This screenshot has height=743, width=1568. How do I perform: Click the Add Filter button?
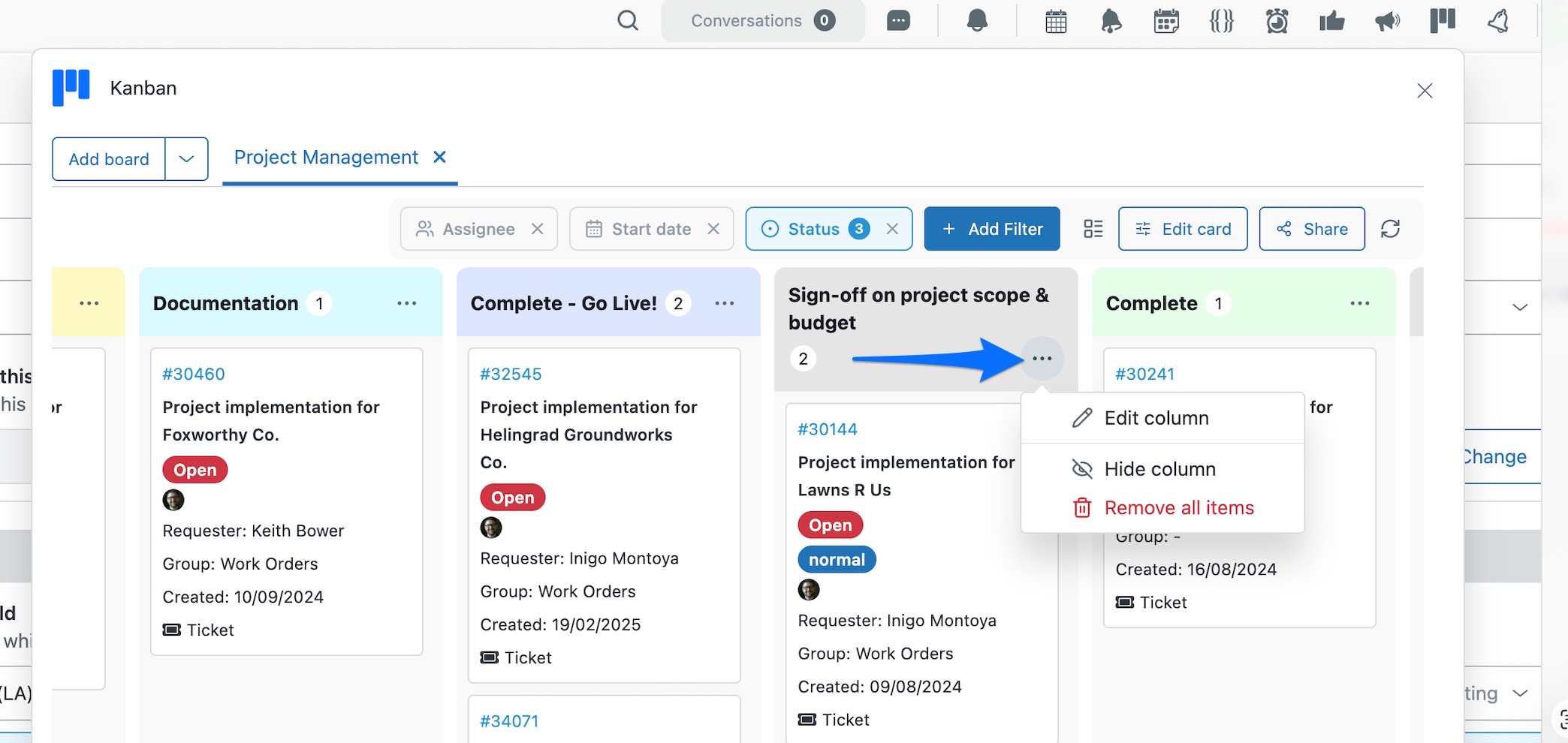click(992, 229)
